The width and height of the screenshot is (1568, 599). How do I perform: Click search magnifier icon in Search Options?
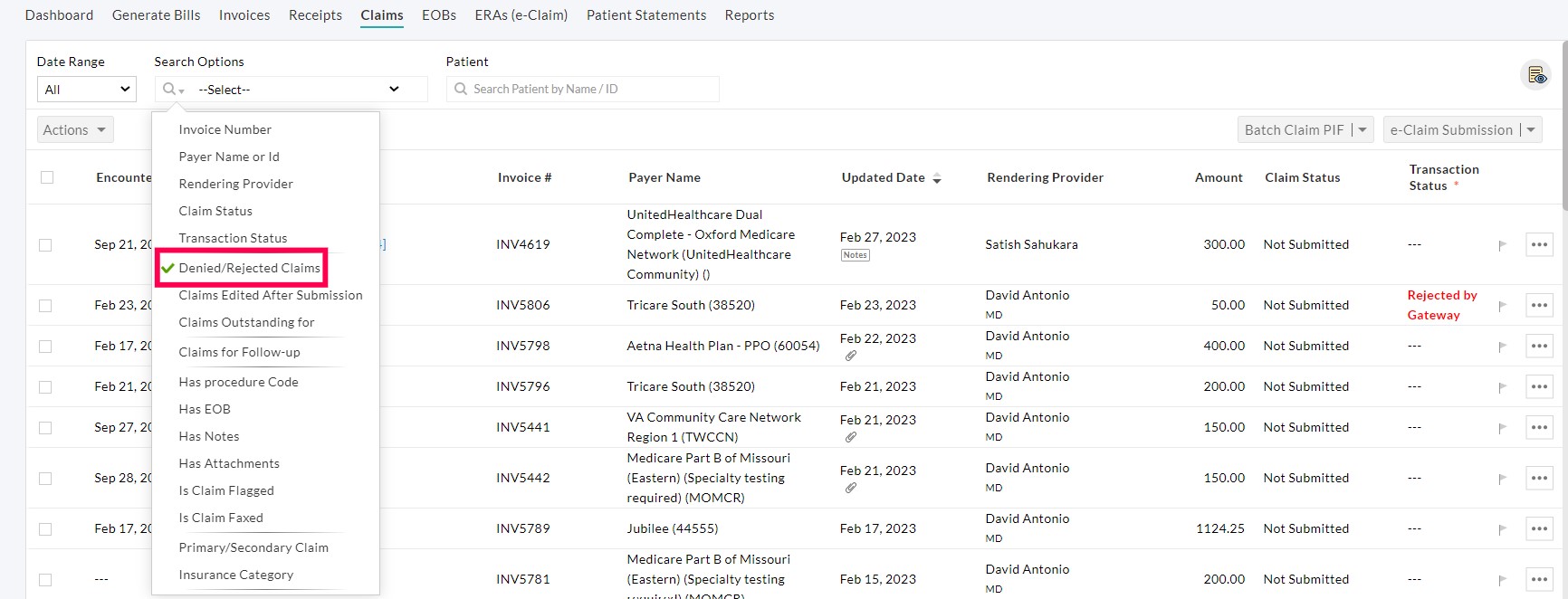tap(170, 89)
